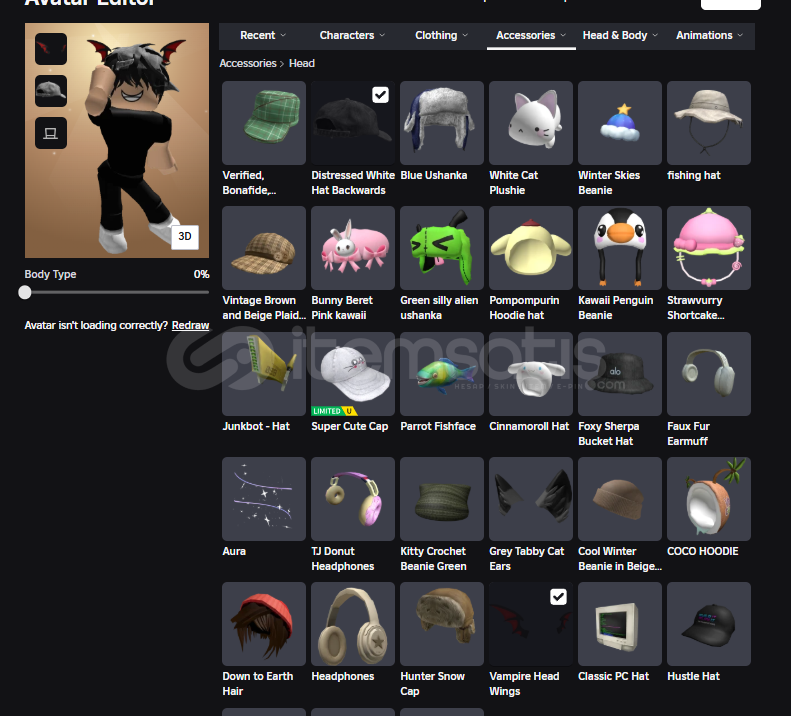Equip the Junkbot - Hat item

[264, 374]
